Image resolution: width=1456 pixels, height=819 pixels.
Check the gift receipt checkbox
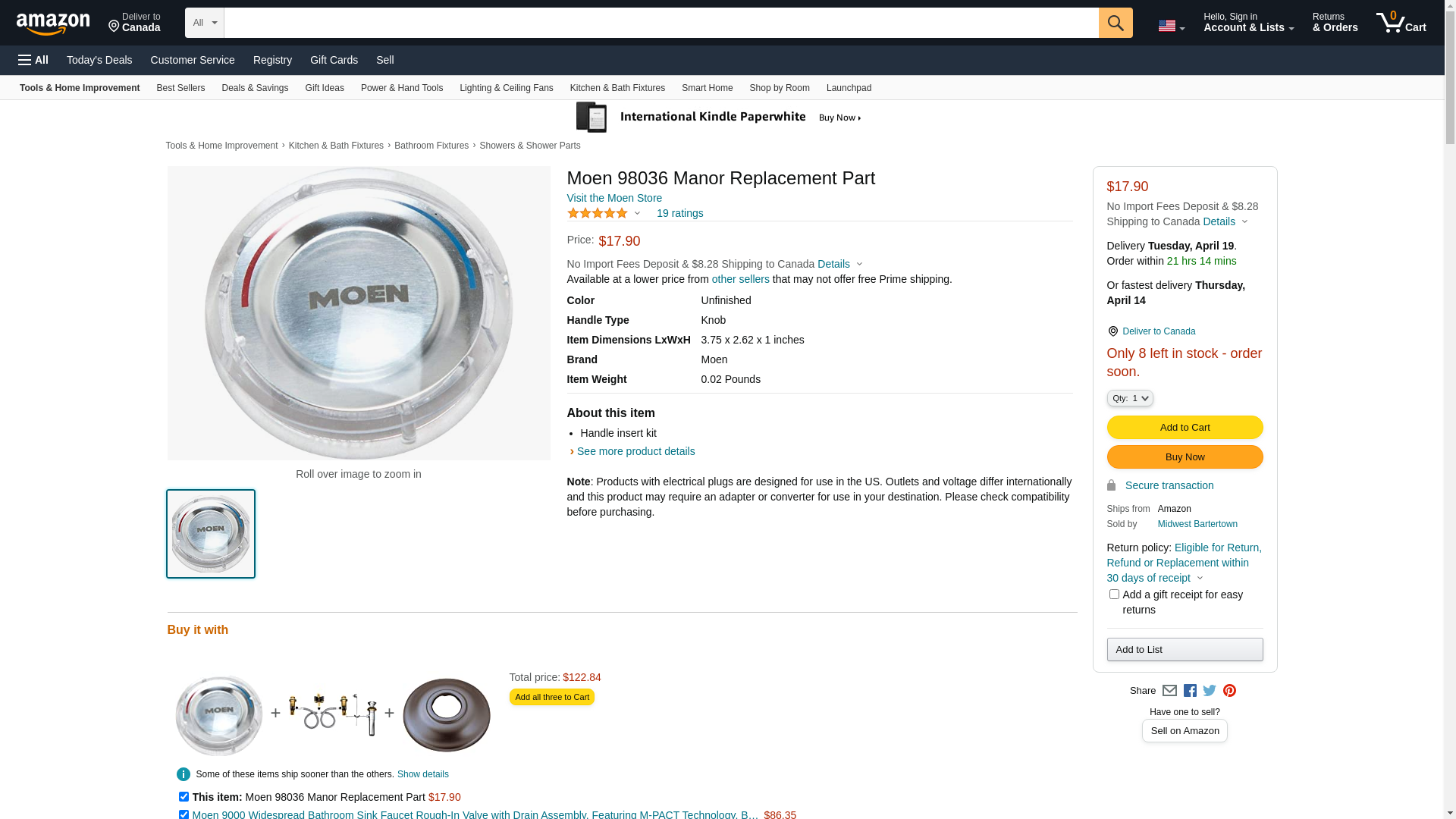[x=1114, y=595]
